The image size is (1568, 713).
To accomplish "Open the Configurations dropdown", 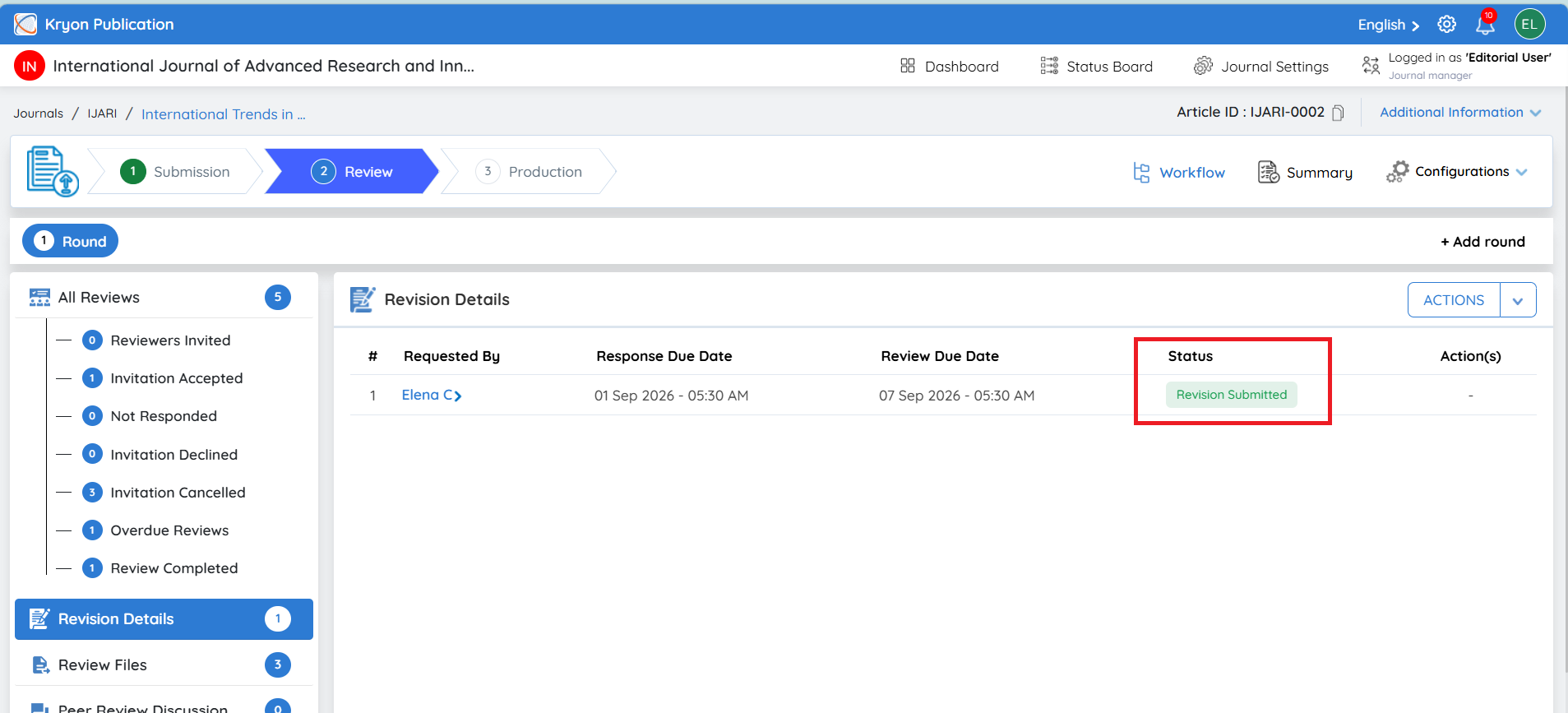I will coord(1456,172).
